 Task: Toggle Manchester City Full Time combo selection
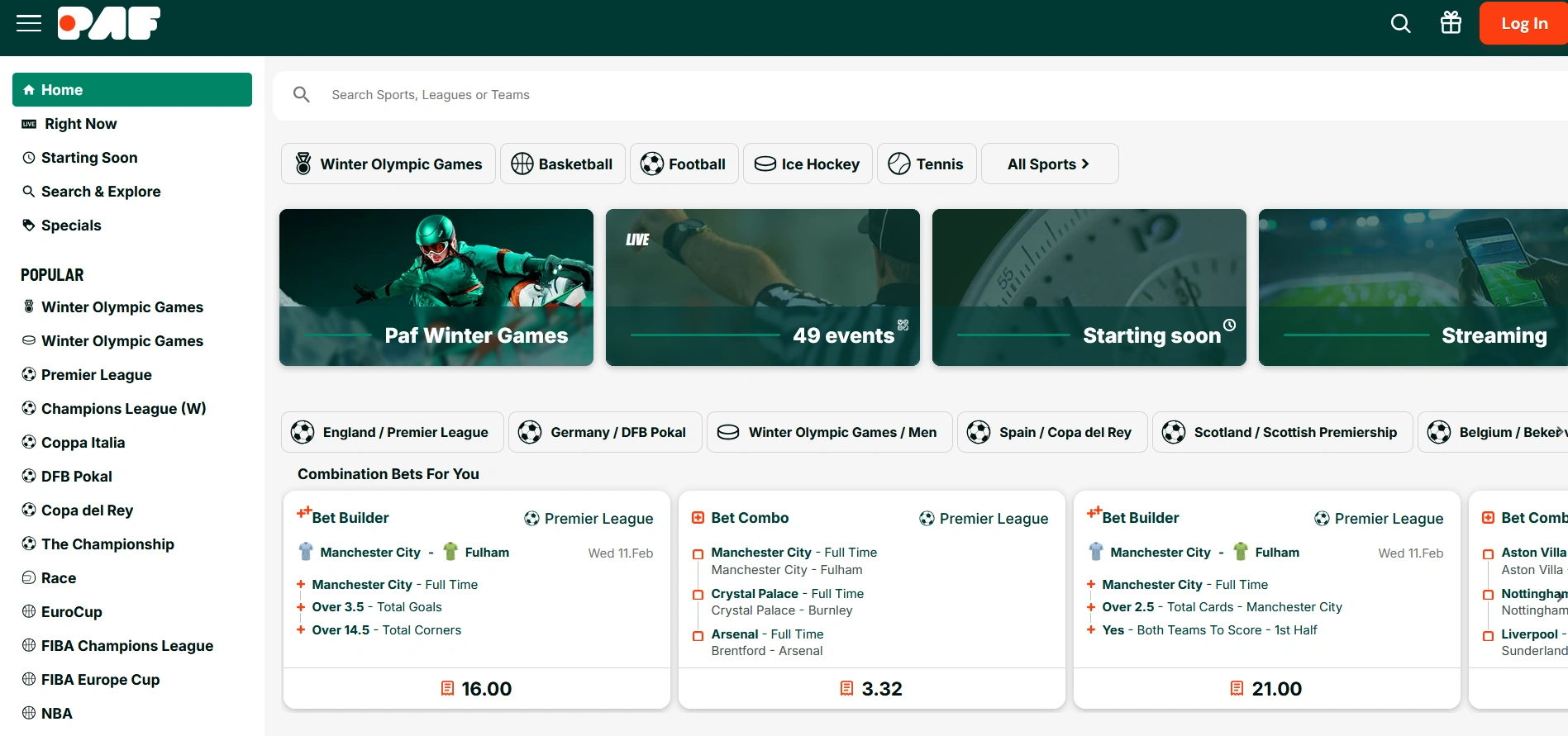point(698,553)
